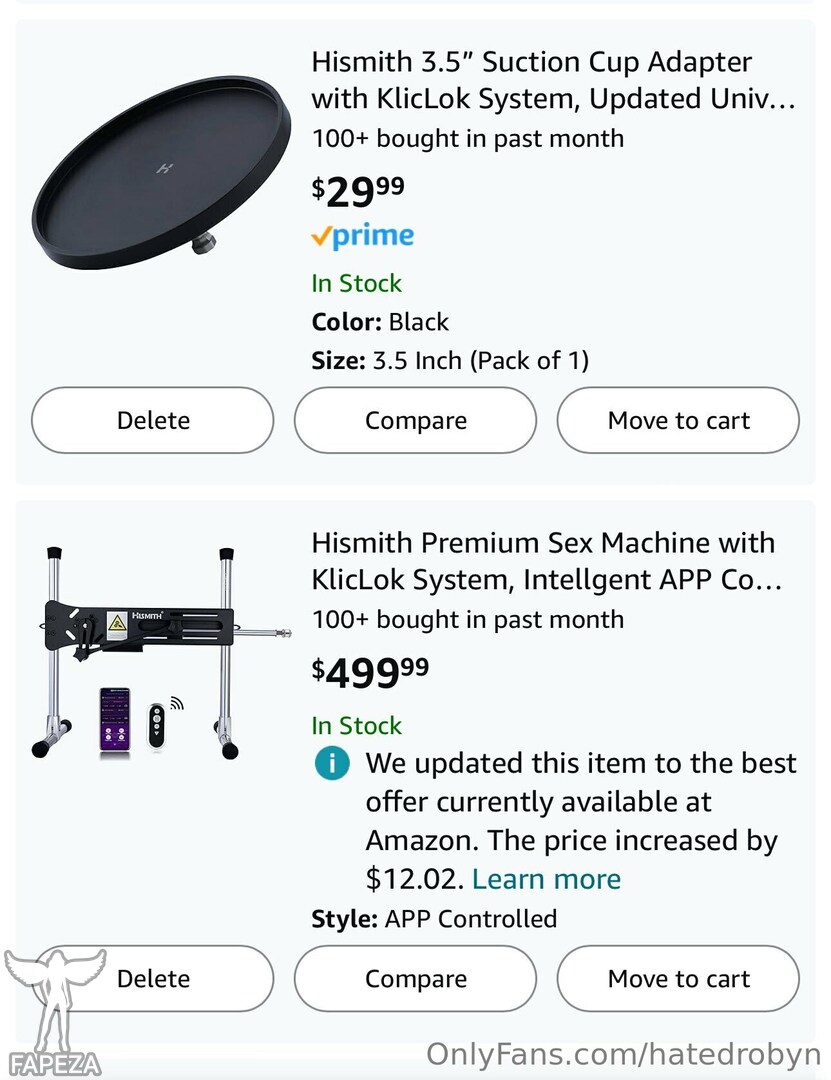Click the remote control image in thumbnail
The height and width of the screenshot is (1080, 831).
[x=158, y=725]
